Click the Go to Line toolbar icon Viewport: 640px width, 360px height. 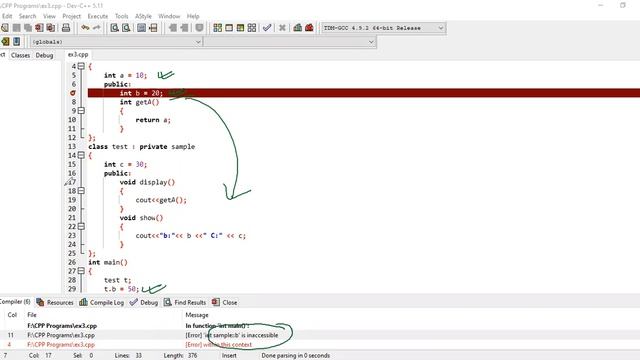click(153, 28)
